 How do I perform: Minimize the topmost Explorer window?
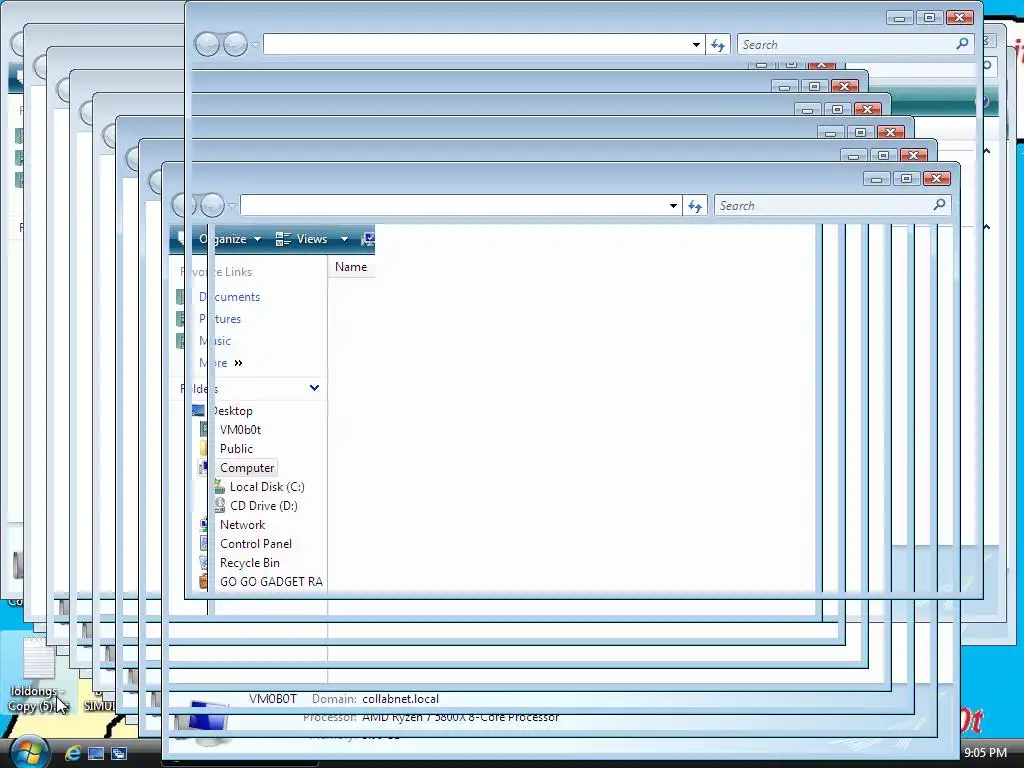click(900, 17)
